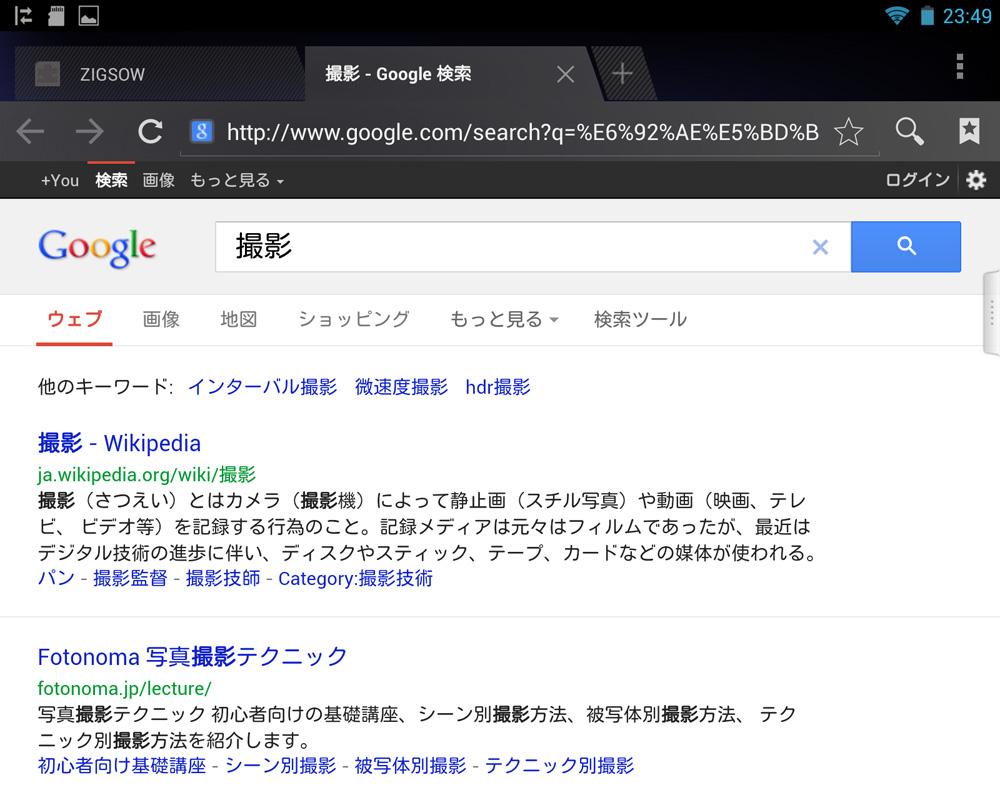Open browser search with magnifier icon
1000x800 pixels.
point(909,132)
